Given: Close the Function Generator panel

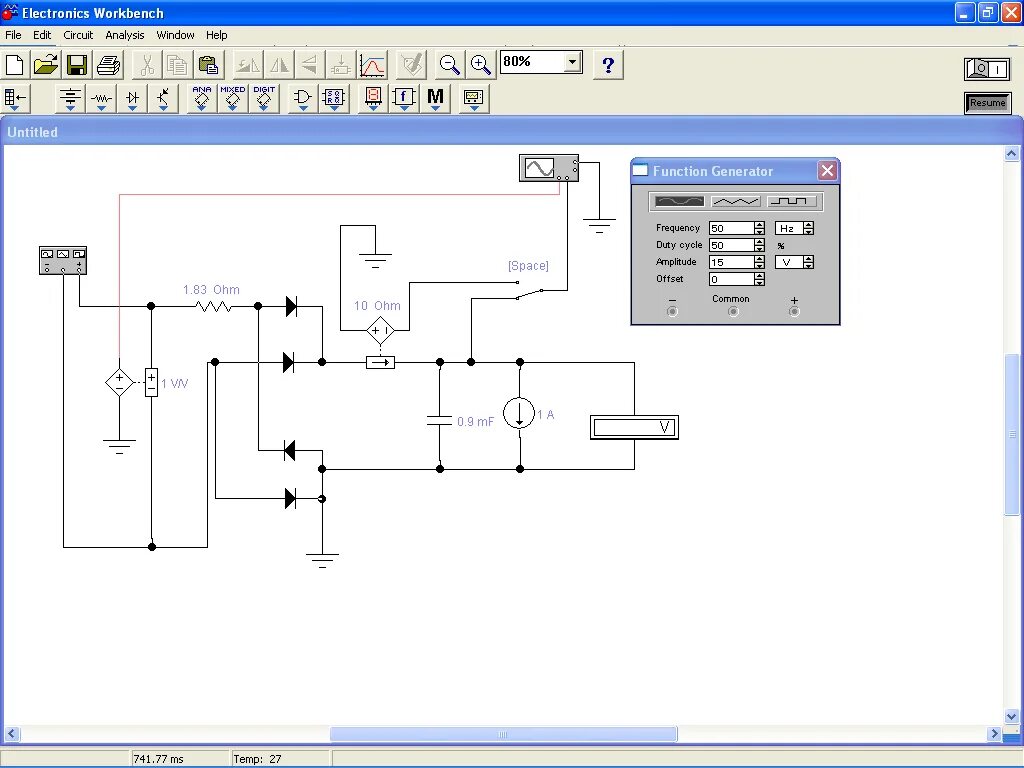Looking at the screenshot, I should (x=827, y=171).
